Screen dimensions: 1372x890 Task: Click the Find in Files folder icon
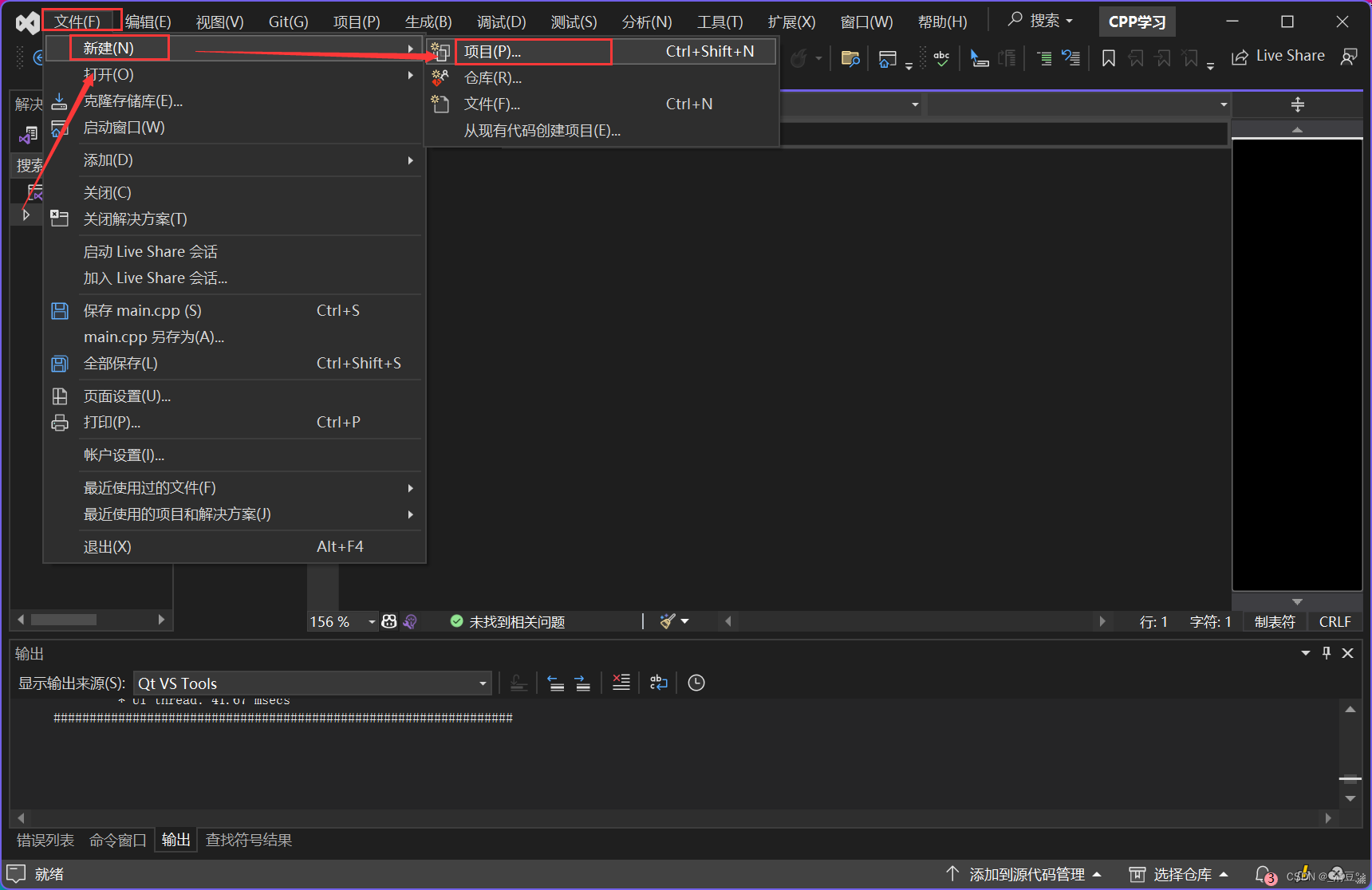click(850, 58)
